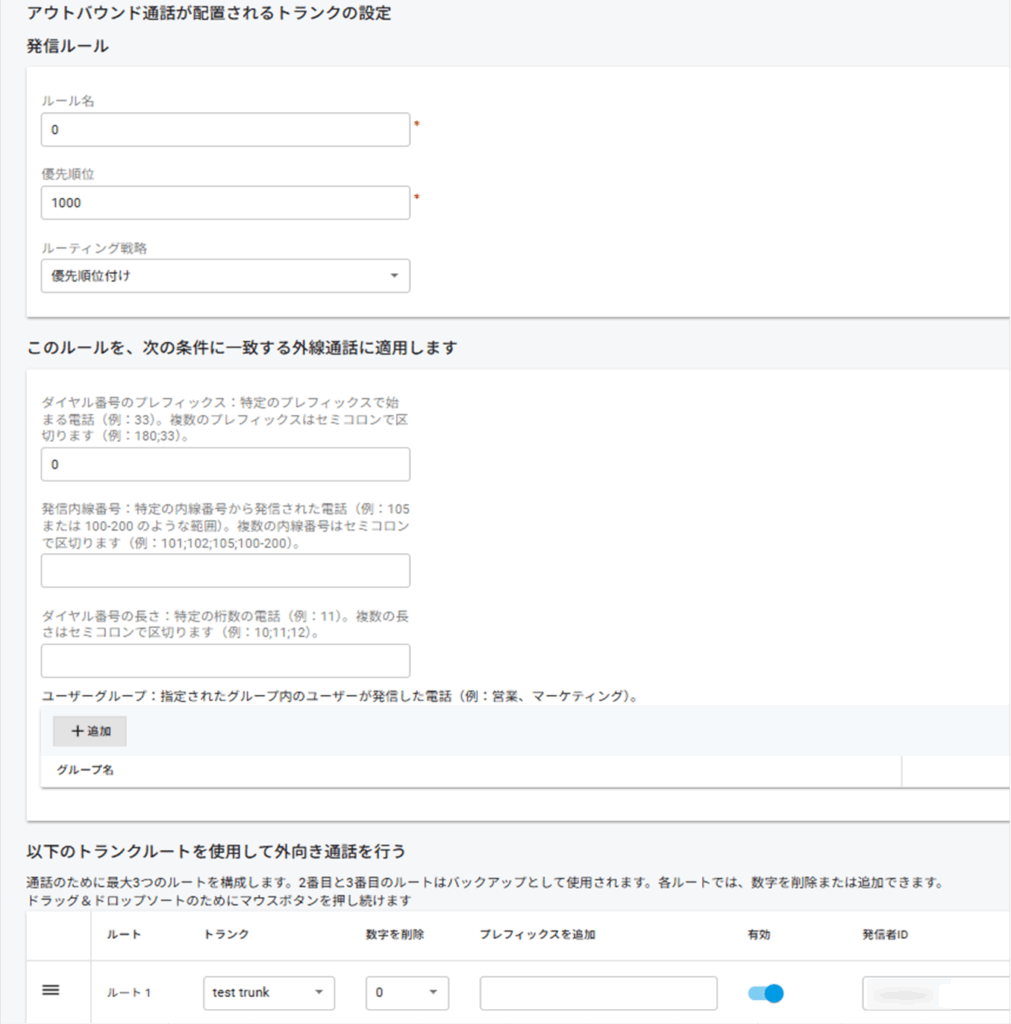Open the ルーティング戦略 dropdown

(225, 276)
